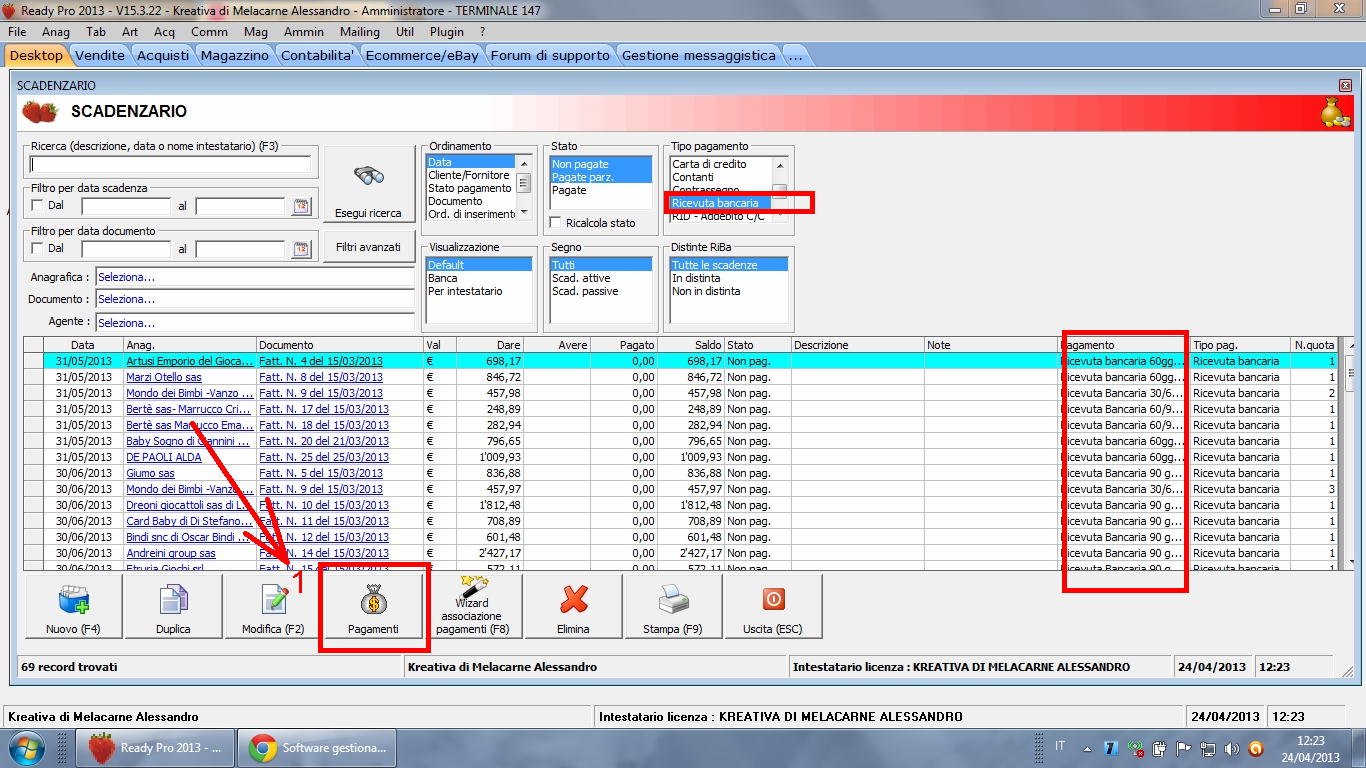Click the IT language indicator in taskbar
1366x768 pixels.
coord(1060,746)
